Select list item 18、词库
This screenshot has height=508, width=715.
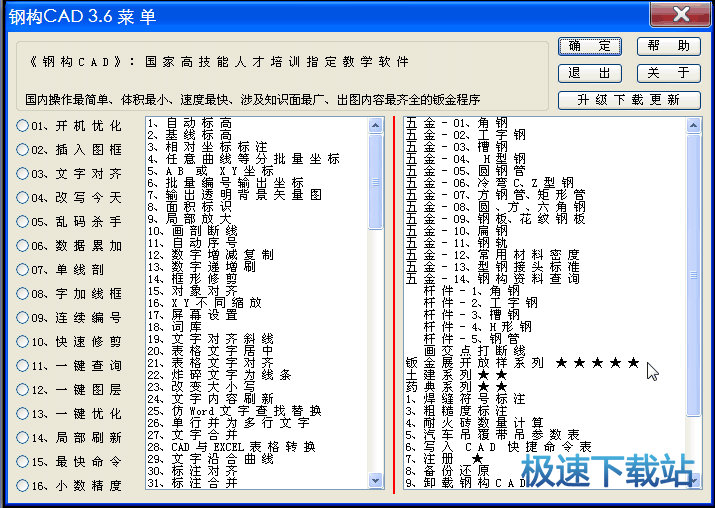point(175,327)
